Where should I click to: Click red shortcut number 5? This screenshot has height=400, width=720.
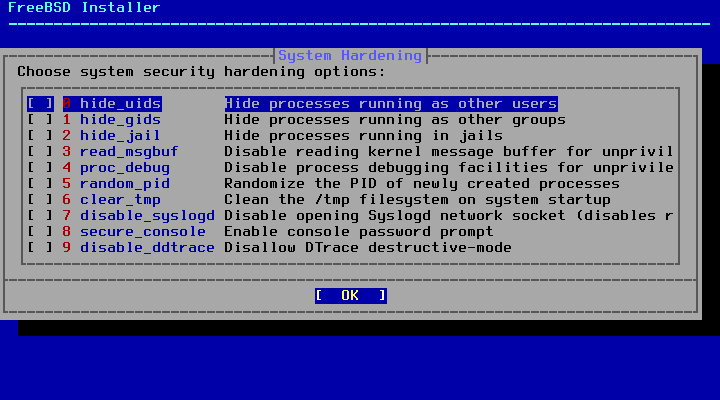67,184
